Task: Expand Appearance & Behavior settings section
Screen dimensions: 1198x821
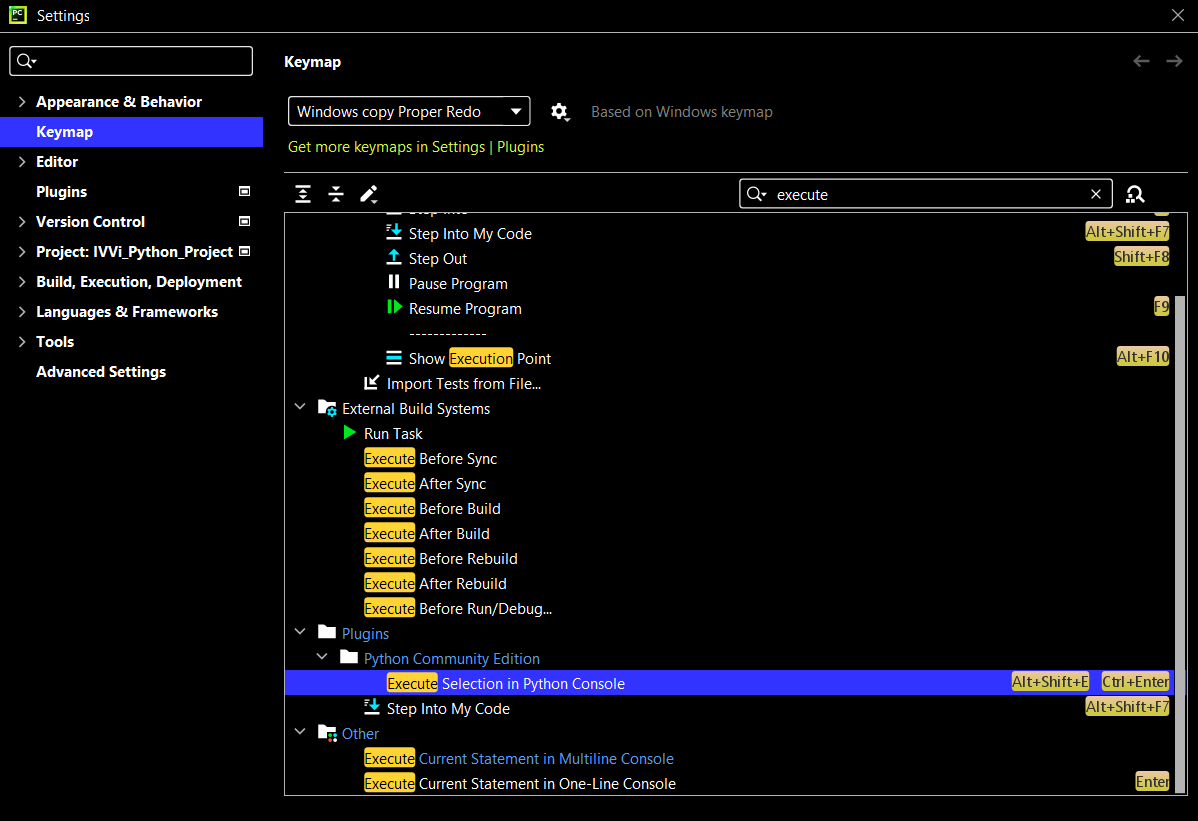Action: (x=22, y=102)
